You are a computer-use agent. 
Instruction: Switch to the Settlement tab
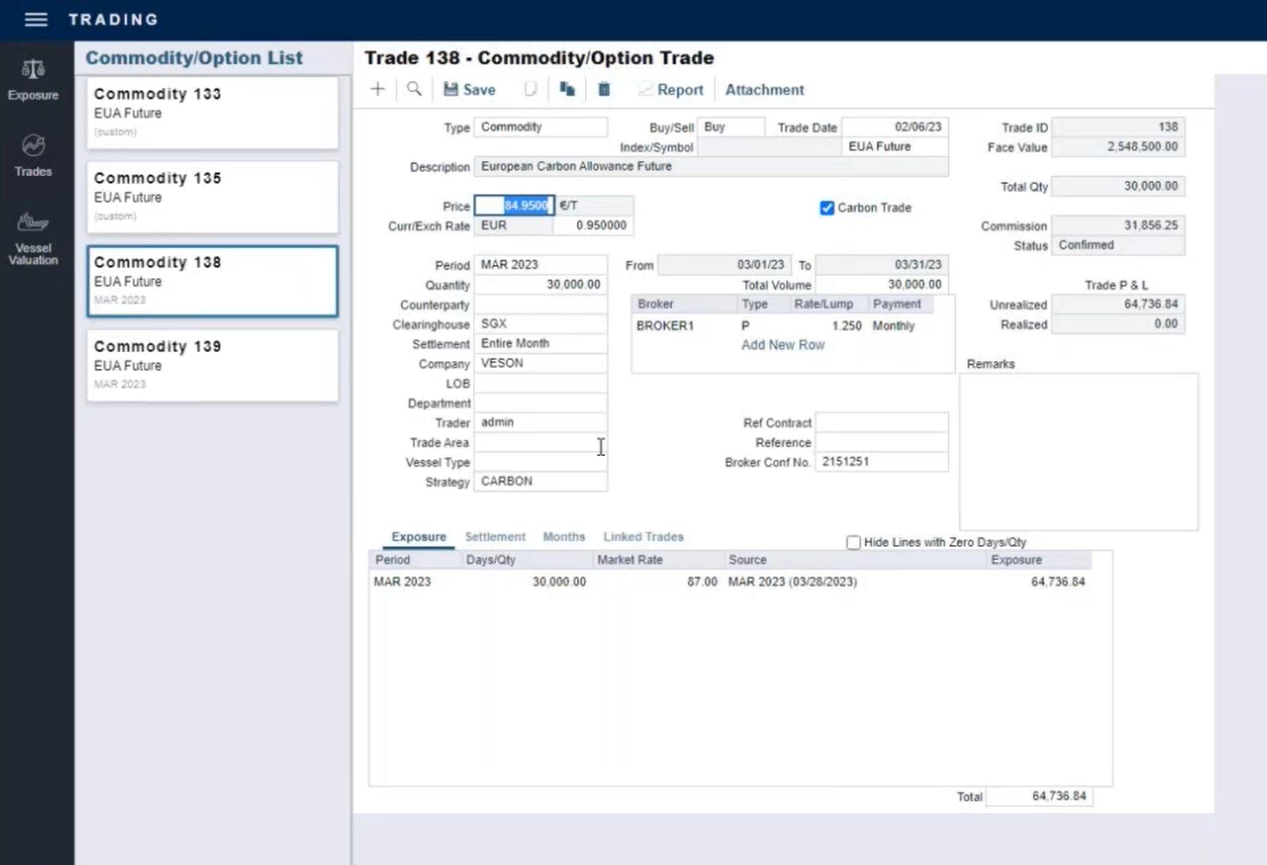click(x=495, y=537)
